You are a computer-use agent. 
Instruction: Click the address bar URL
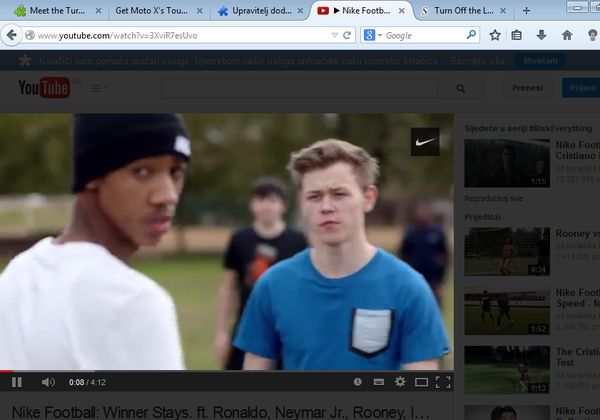117,36
